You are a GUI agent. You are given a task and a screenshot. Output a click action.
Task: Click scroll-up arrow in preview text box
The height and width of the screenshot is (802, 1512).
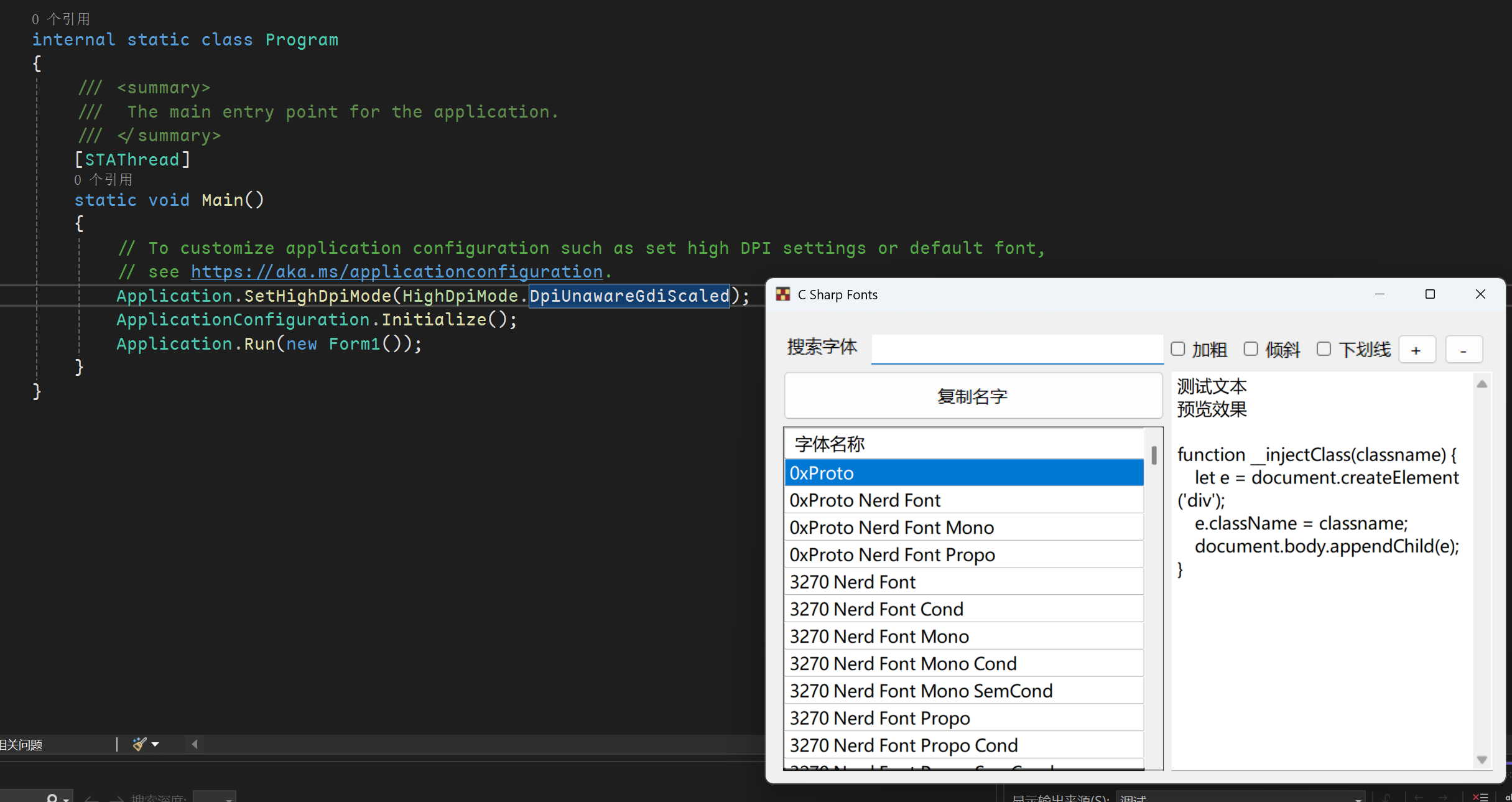coord(1482,385)
